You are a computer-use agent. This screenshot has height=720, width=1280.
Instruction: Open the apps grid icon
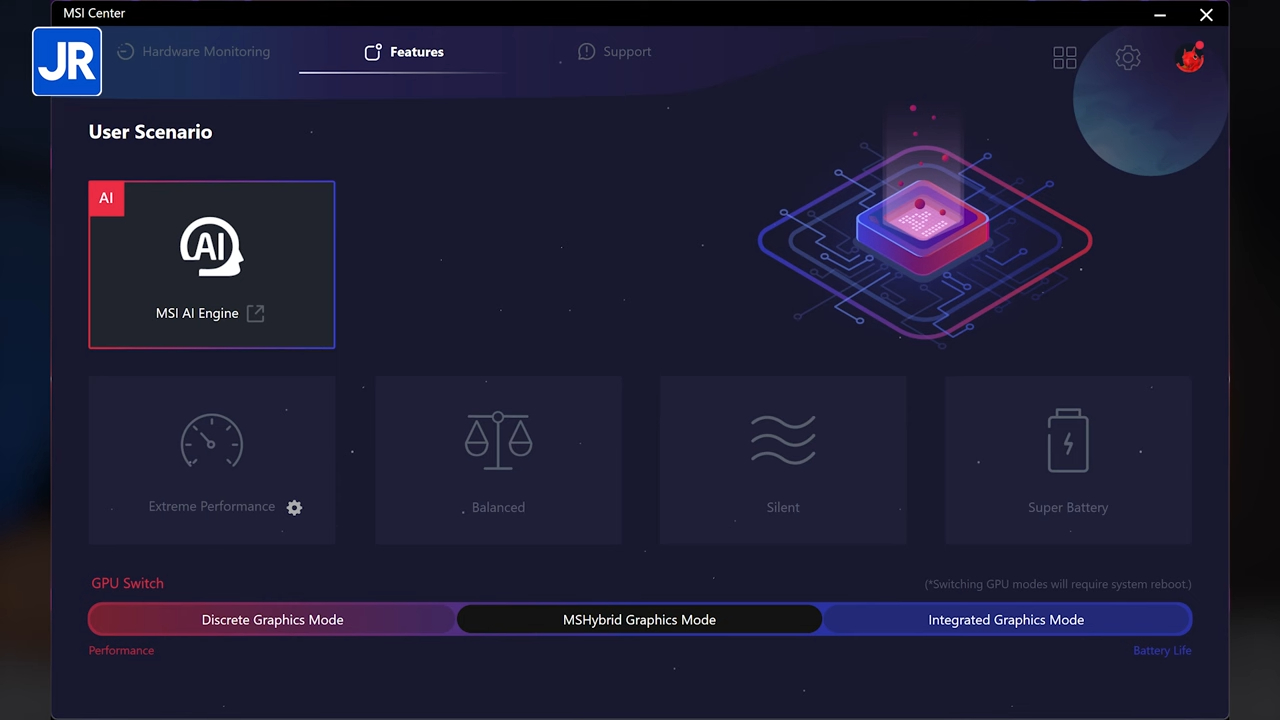(1065, 58)
